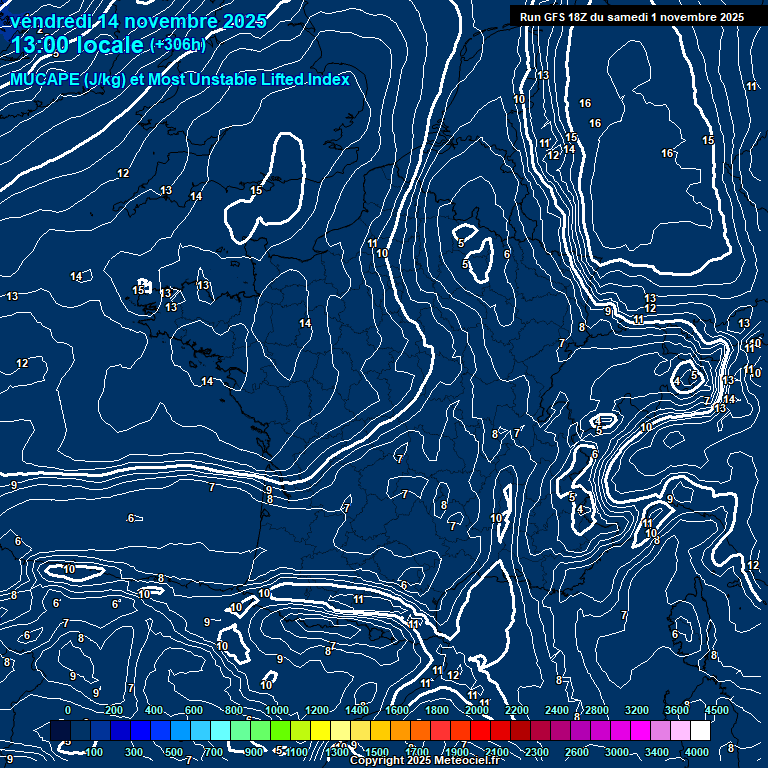
Task: Click the legend label '1400'
Action: point(357,710)
